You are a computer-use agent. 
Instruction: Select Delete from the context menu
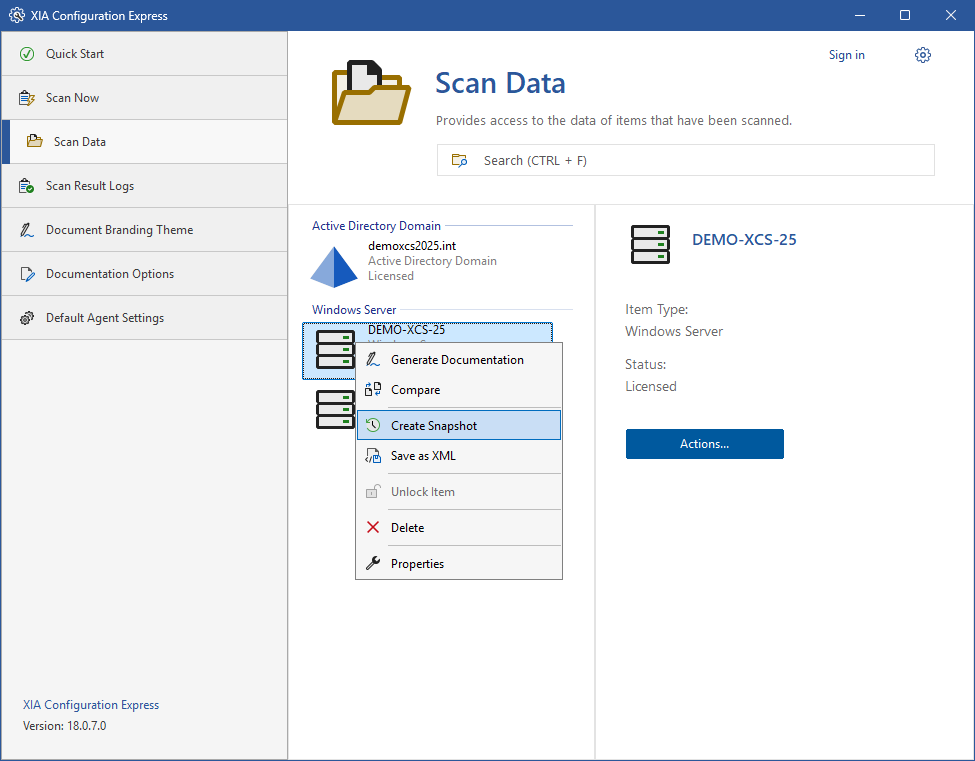[407, 528]
